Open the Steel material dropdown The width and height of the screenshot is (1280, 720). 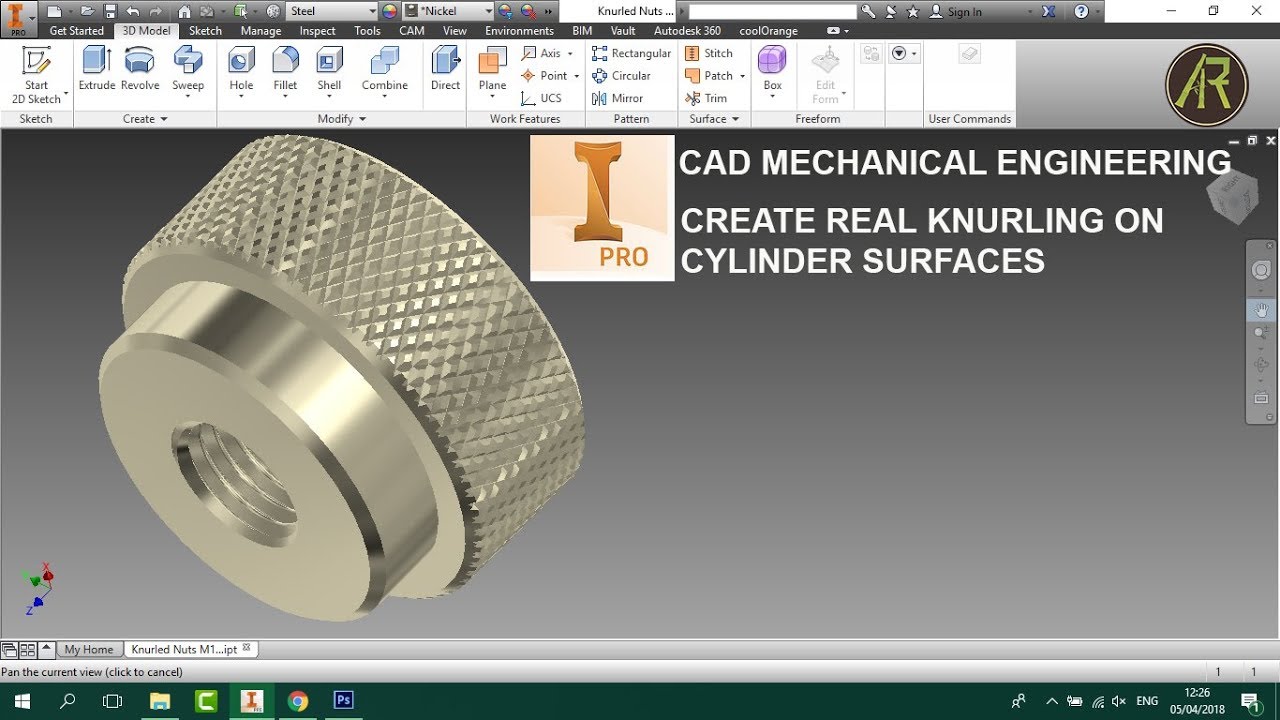(x=372, y=11)
